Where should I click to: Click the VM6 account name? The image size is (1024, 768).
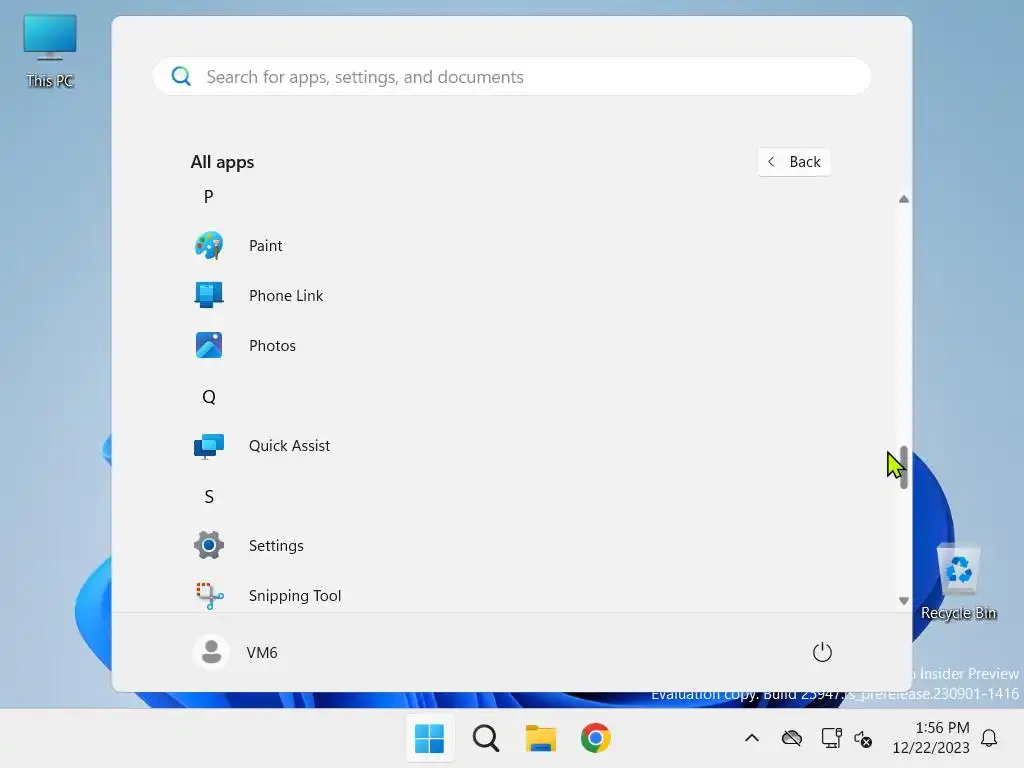point(262,652)
